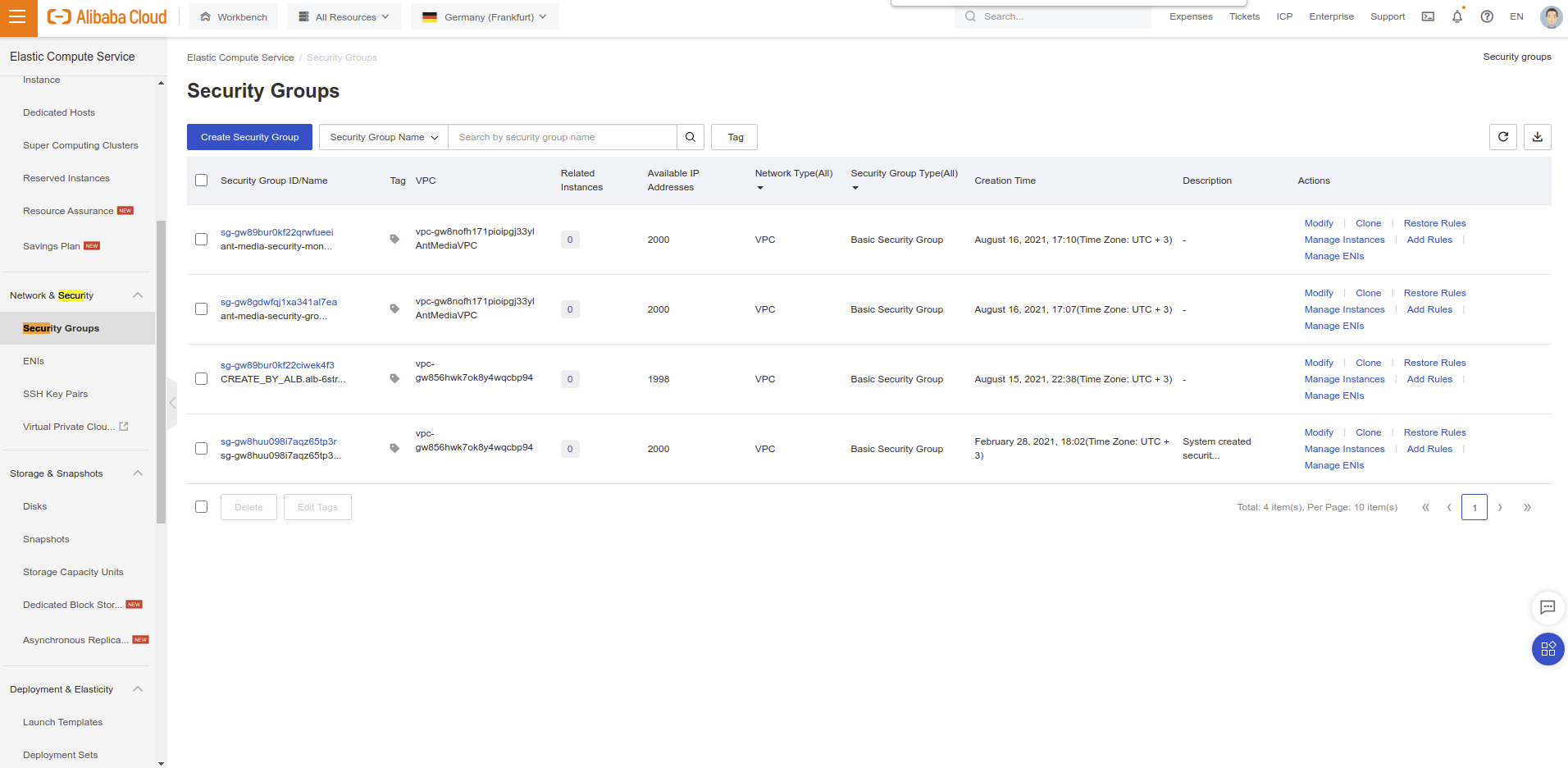Click Restore Rules for sg-gw8huu098i7aqz65tp3r

(1434, 432)
